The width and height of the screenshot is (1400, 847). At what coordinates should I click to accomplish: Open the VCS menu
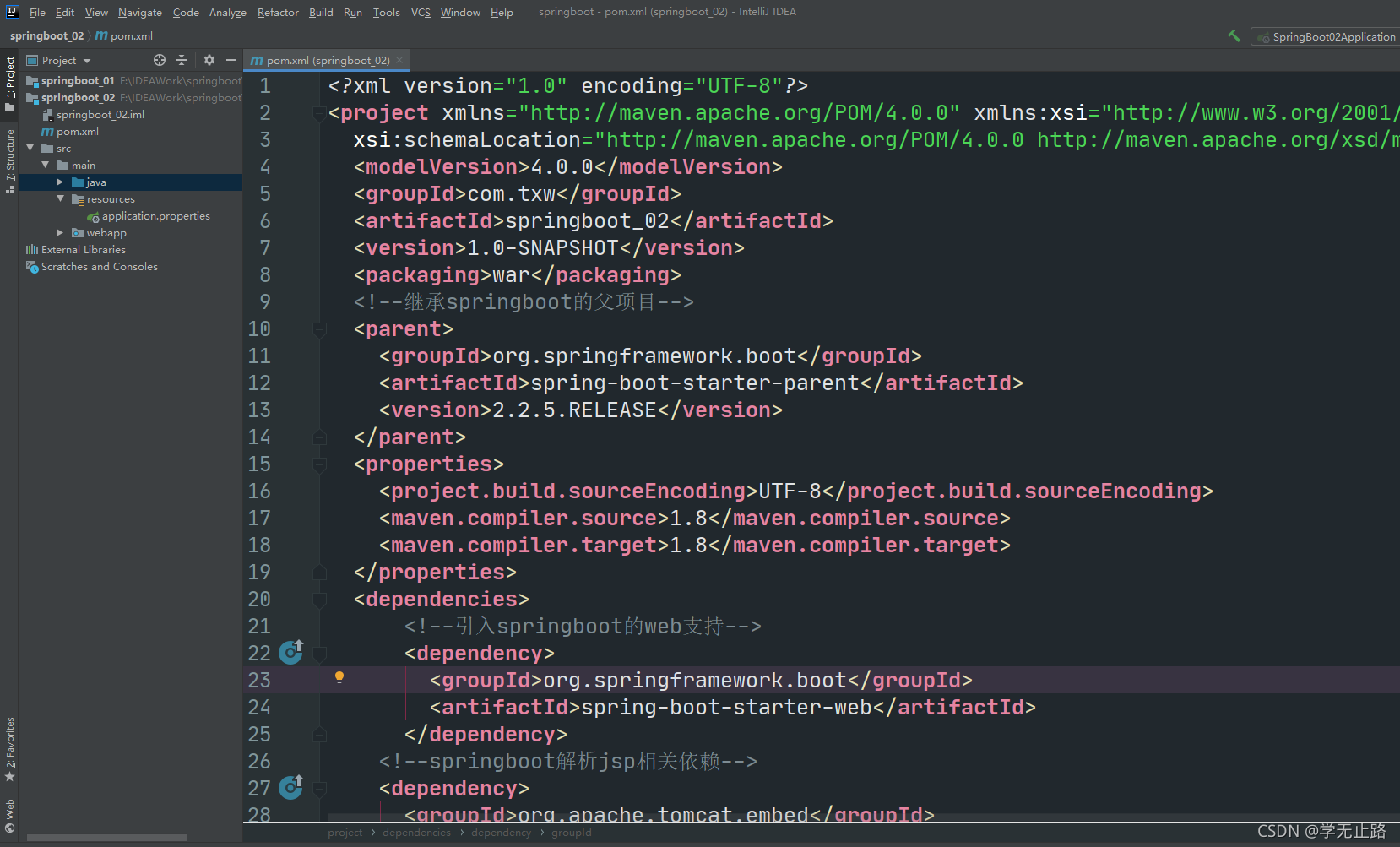[421, 13]
